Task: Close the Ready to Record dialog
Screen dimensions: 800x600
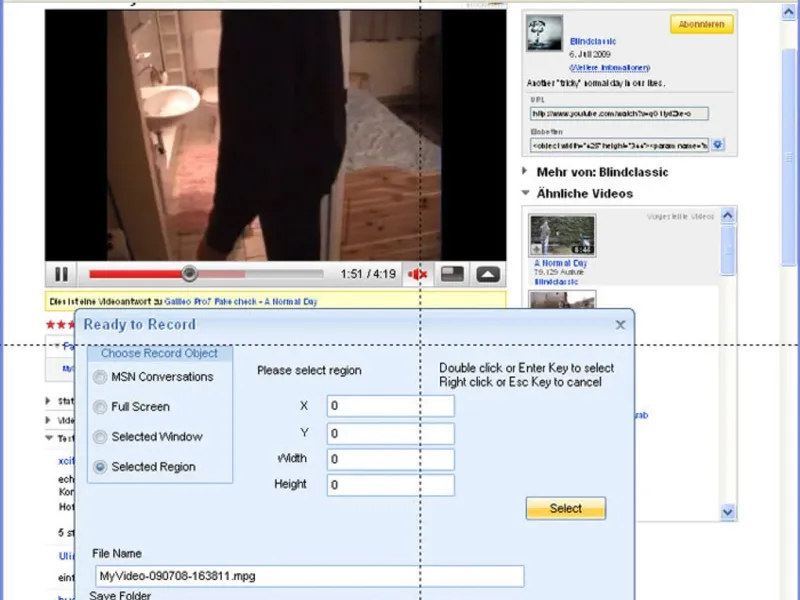Action: tap(620, 325)
